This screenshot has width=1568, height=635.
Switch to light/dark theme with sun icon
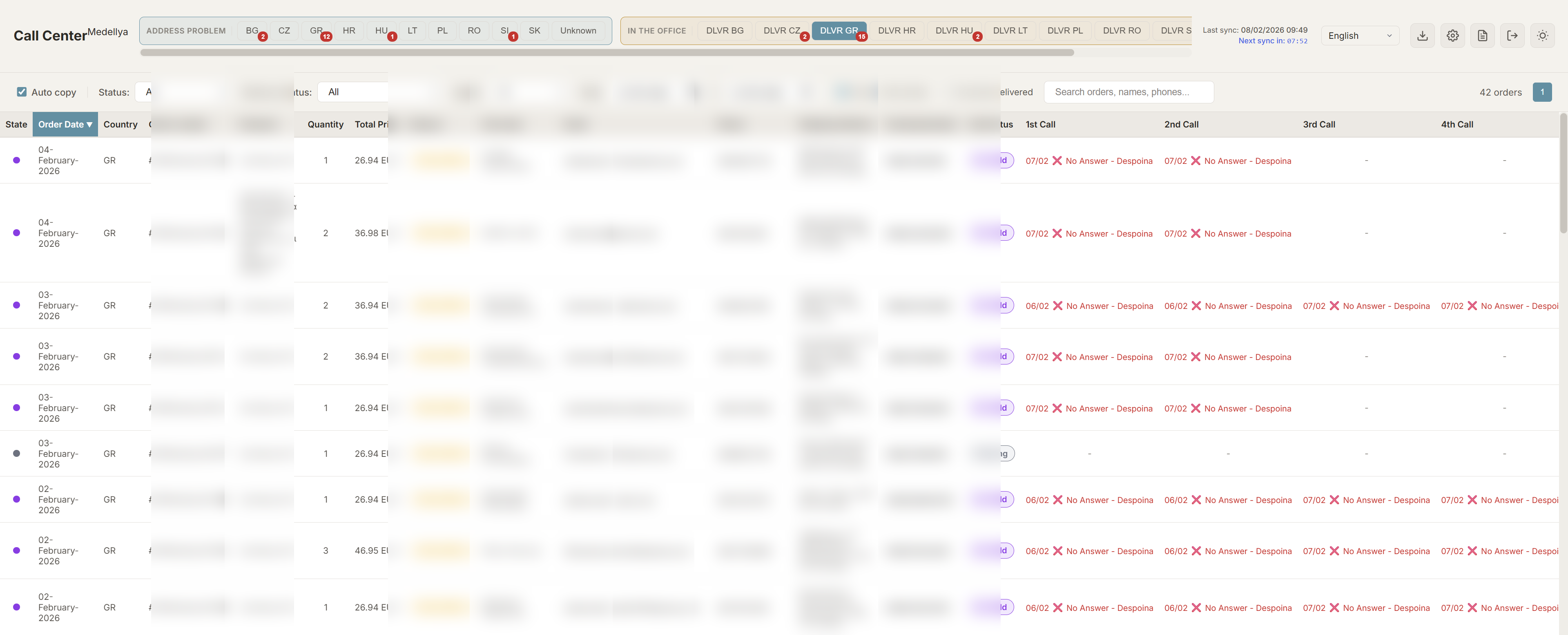(x=1543, y=35)
